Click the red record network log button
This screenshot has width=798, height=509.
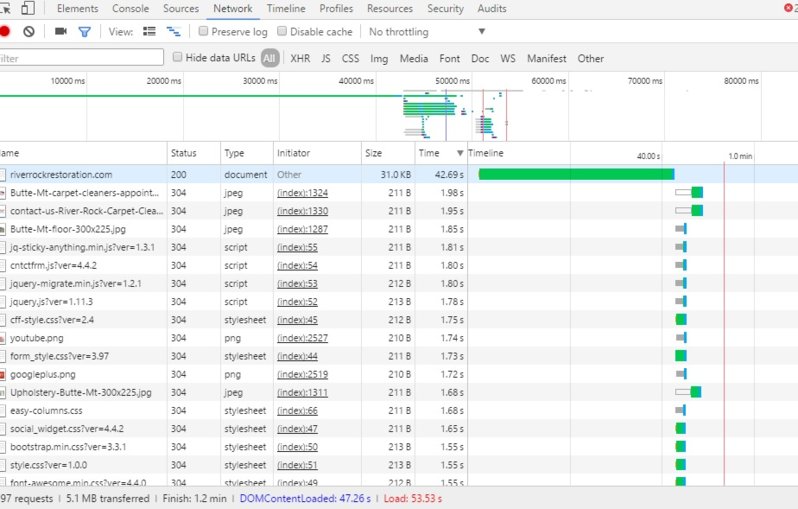point(4,32)
